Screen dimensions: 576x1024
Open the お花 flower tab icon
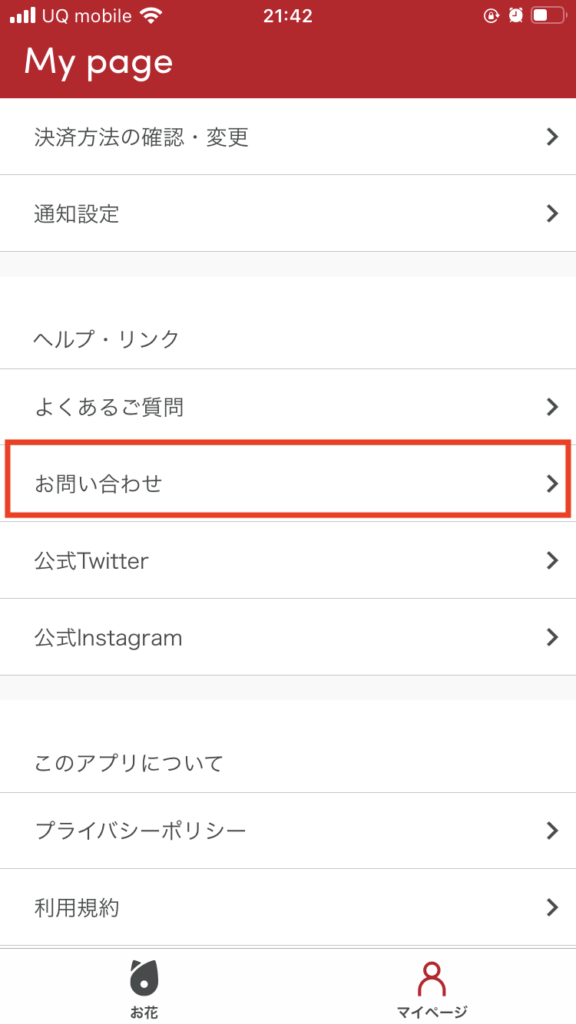(x=144, y=978)
